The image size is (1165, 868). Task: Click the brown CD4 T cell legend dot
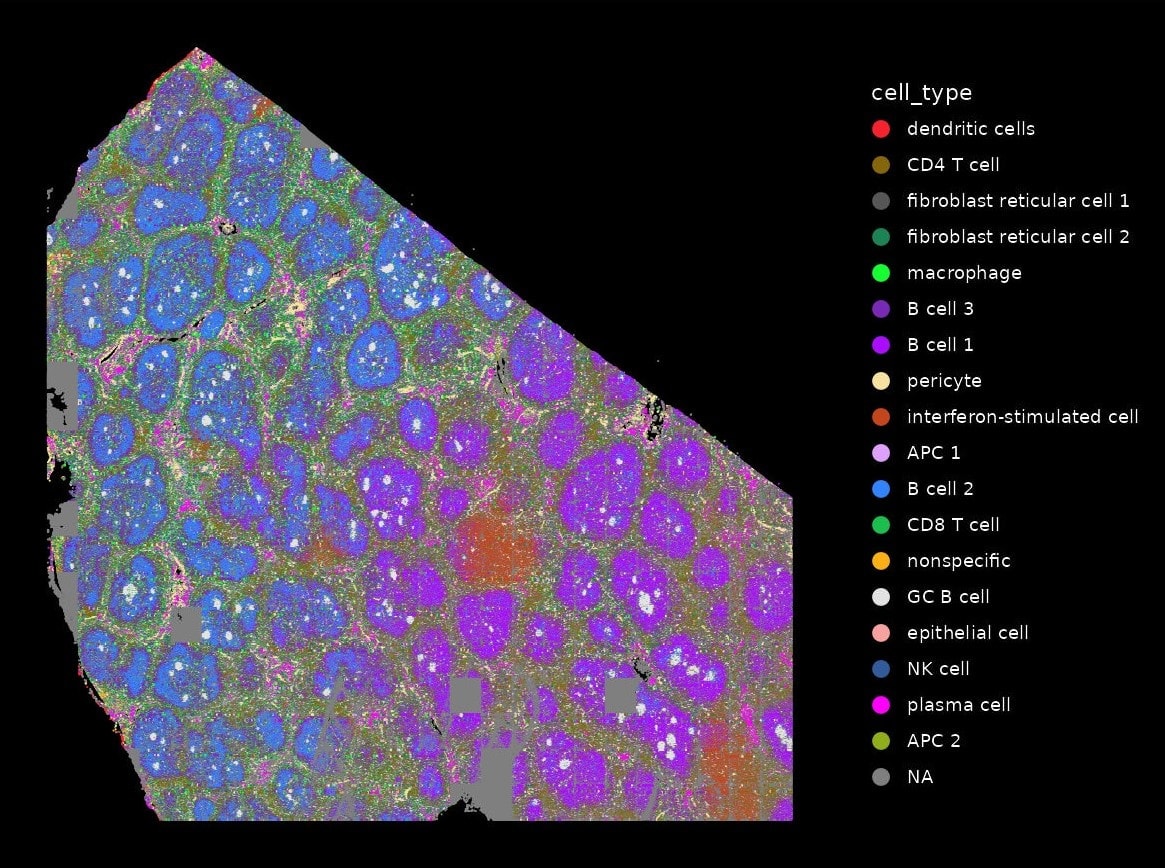[880, 165]
